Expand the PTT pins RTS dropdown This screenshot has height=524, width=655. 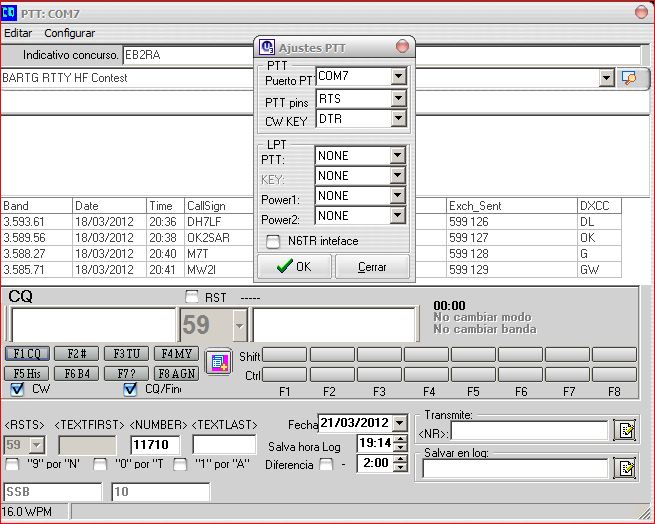click(399, 99)
